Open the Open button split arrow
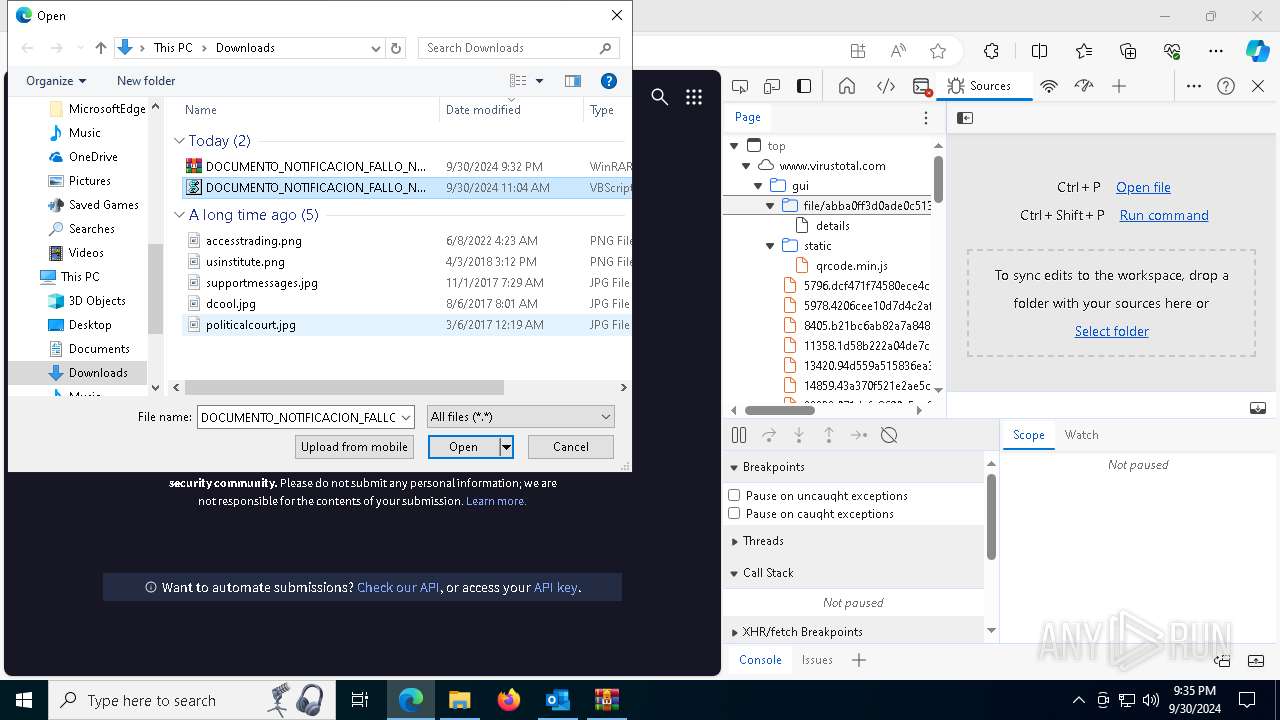 tap(506, 447)
